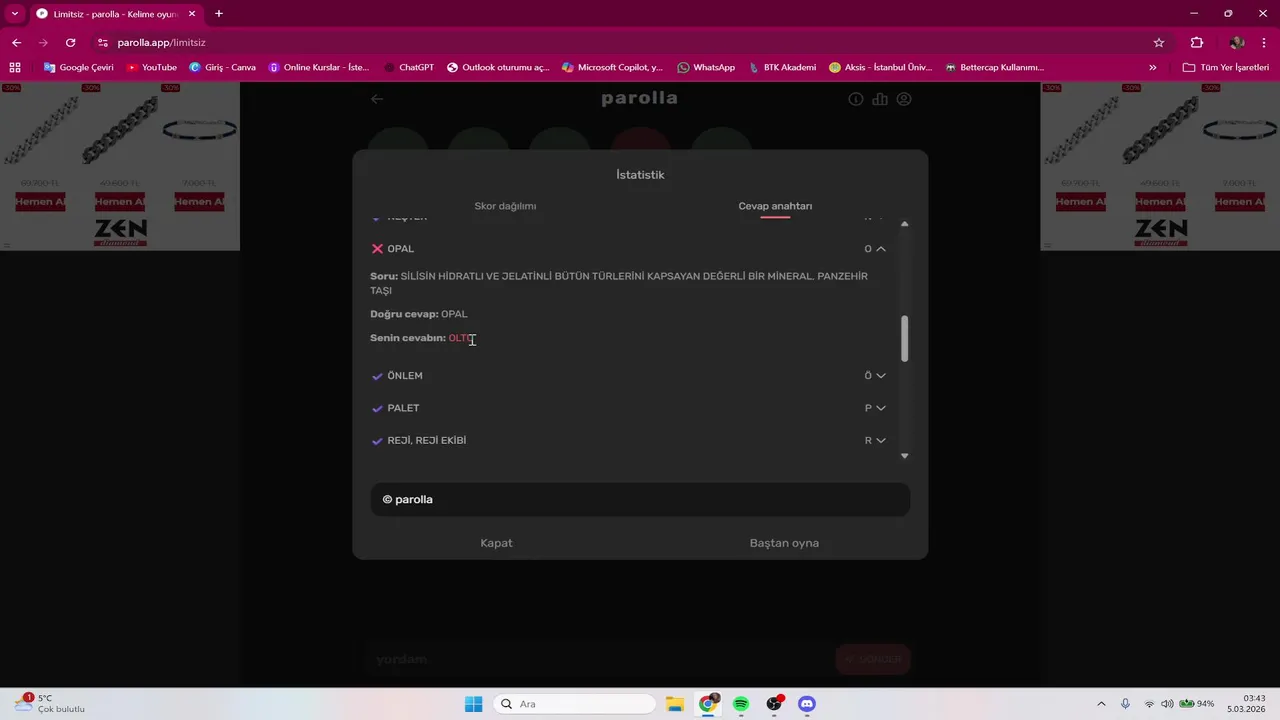Open the Aksis - İstanbul Üniv bookmark

pyautogui.click(x=880, y=67)
